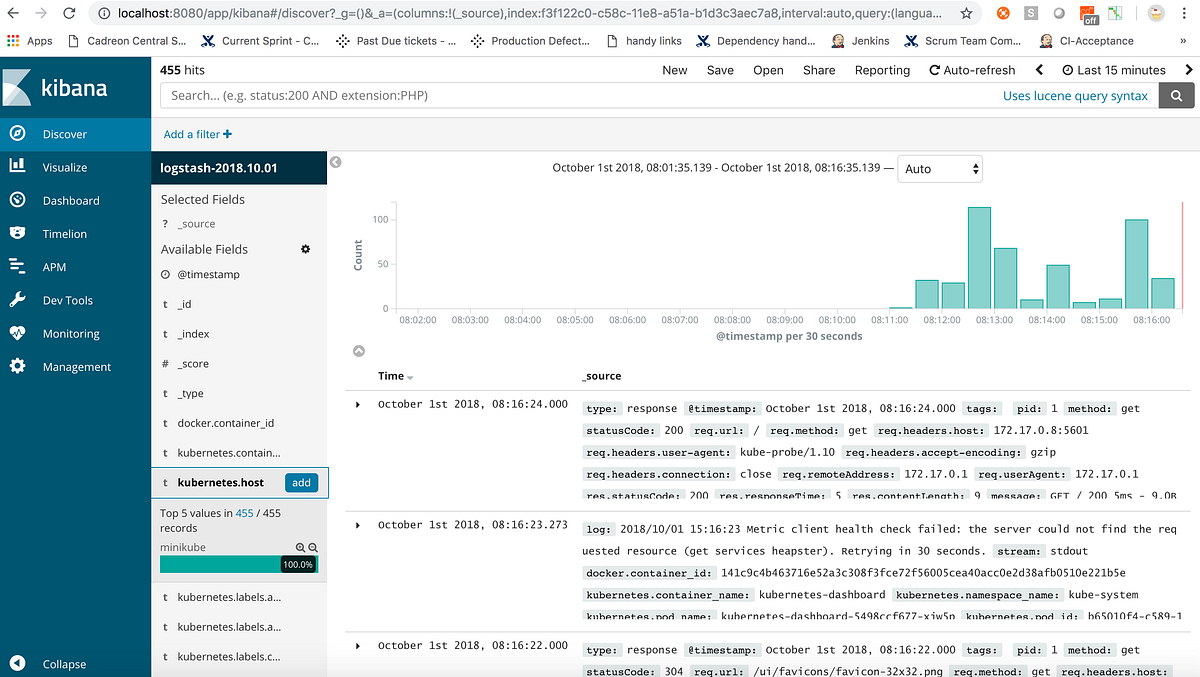Expand the first document row
Viewport: 1200px width, 677px height.
click(357, 404)
